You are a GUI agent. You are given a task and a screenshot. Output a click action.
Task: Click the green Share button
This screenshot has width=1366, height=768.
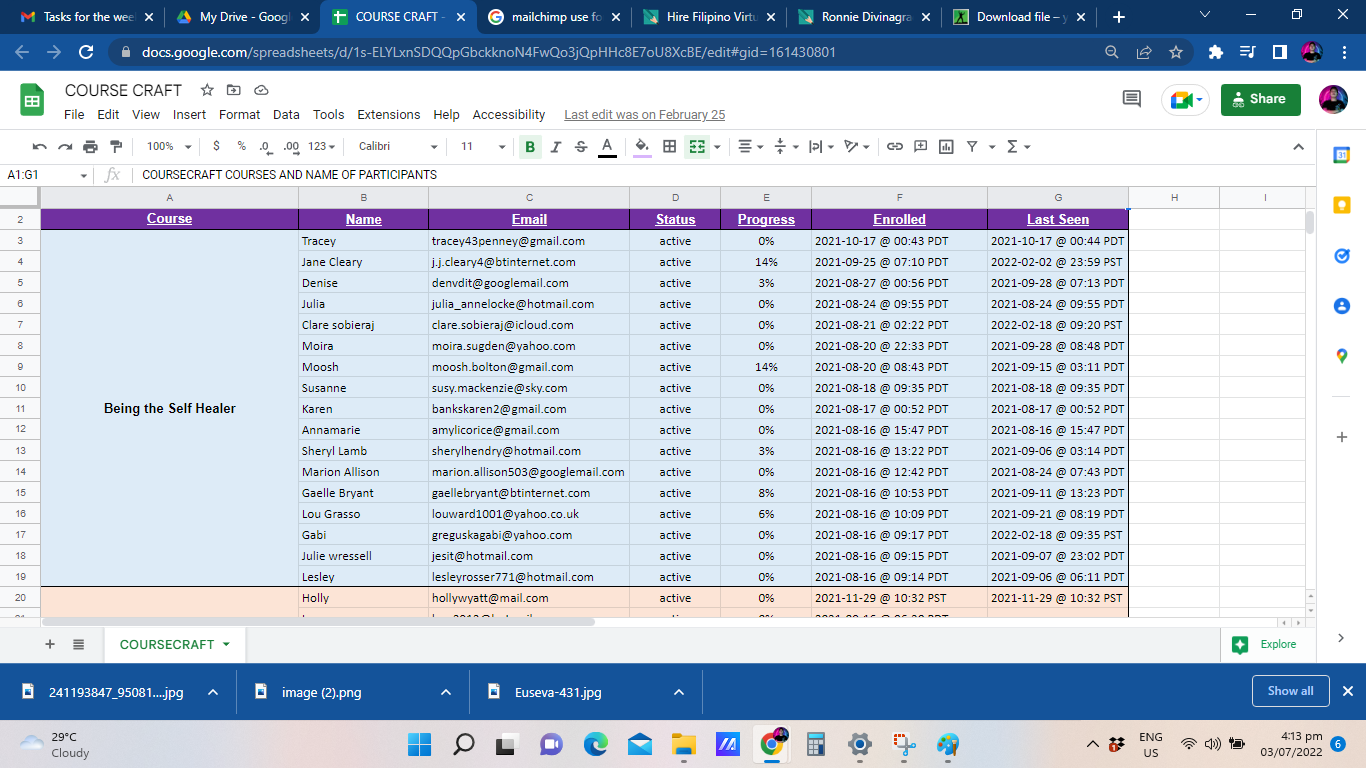click(x=1260, y=99)
